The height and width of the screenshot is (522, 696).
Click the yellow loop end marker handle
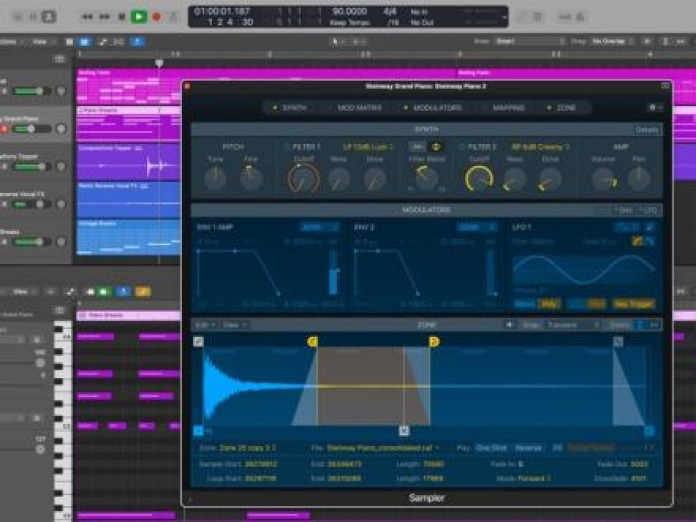click(434, 341)
